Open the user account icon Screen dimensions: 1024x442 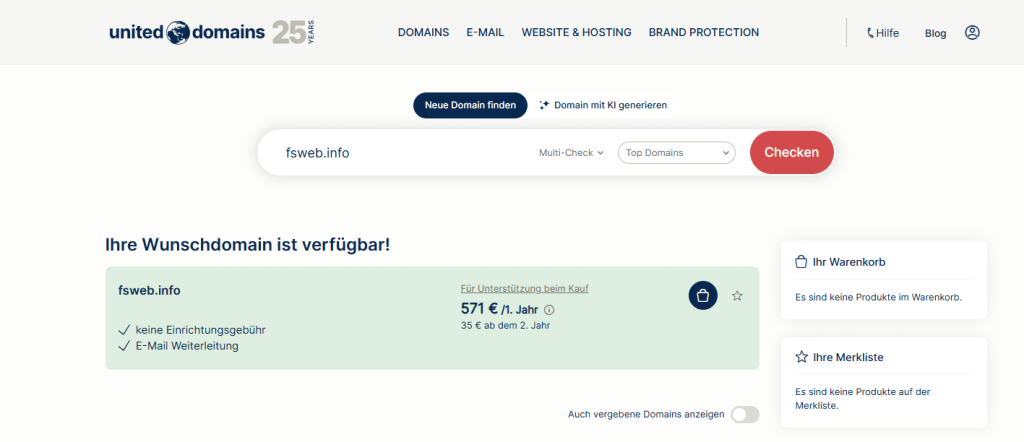coord(972,33)
